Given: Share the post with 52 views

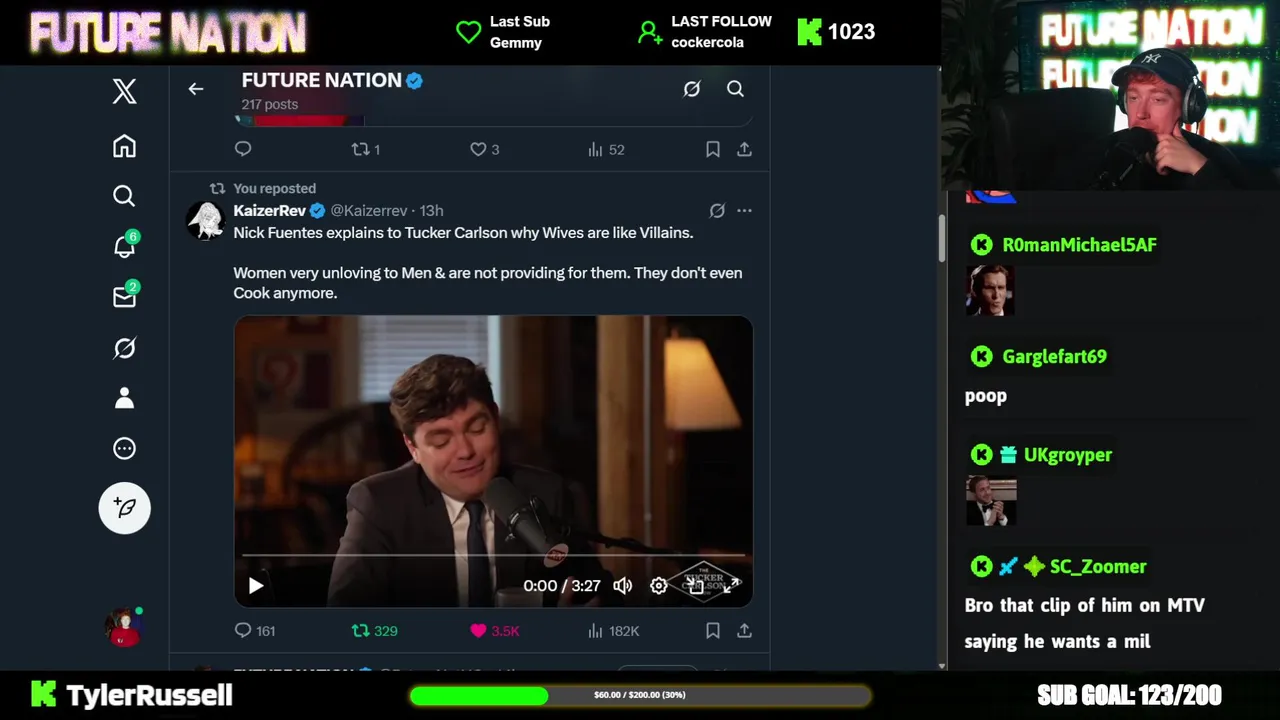Looking at the screenshot, I should tap(744, 149).
